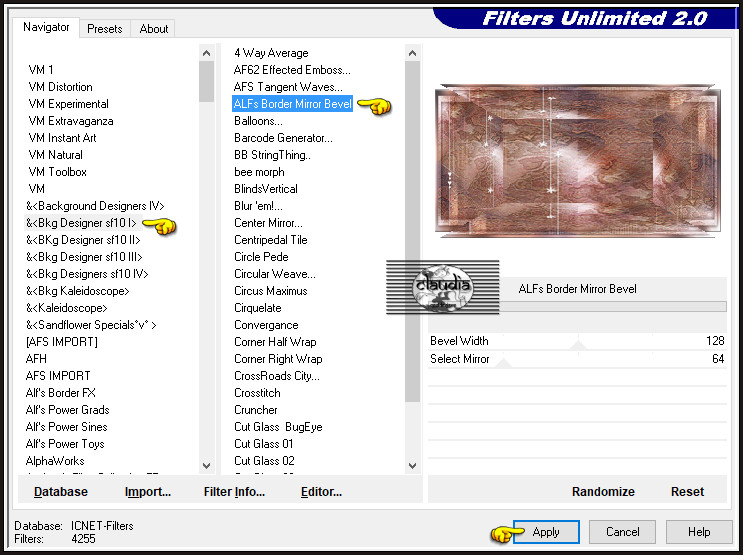Click category list scroll-down arrow
Viewport: 743px width, 555px height.
[x=207, y=465]
